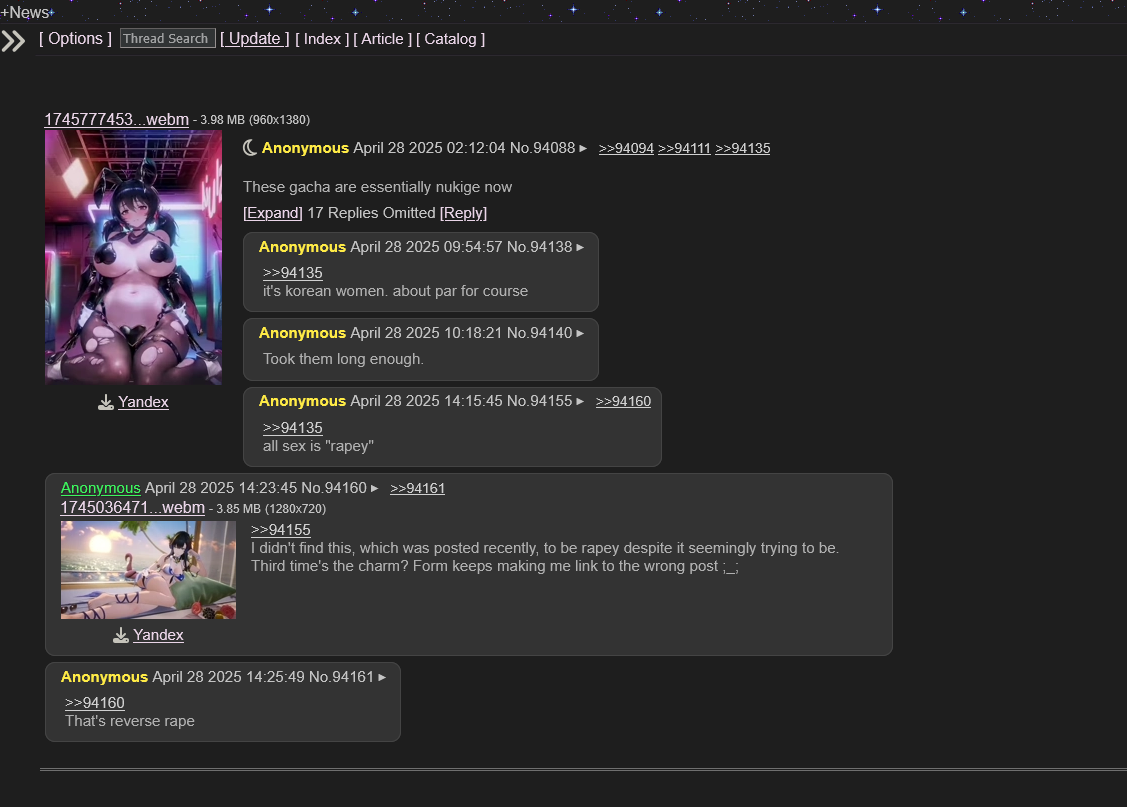
Task: Click post number No.94140
Action: (540, 333)
